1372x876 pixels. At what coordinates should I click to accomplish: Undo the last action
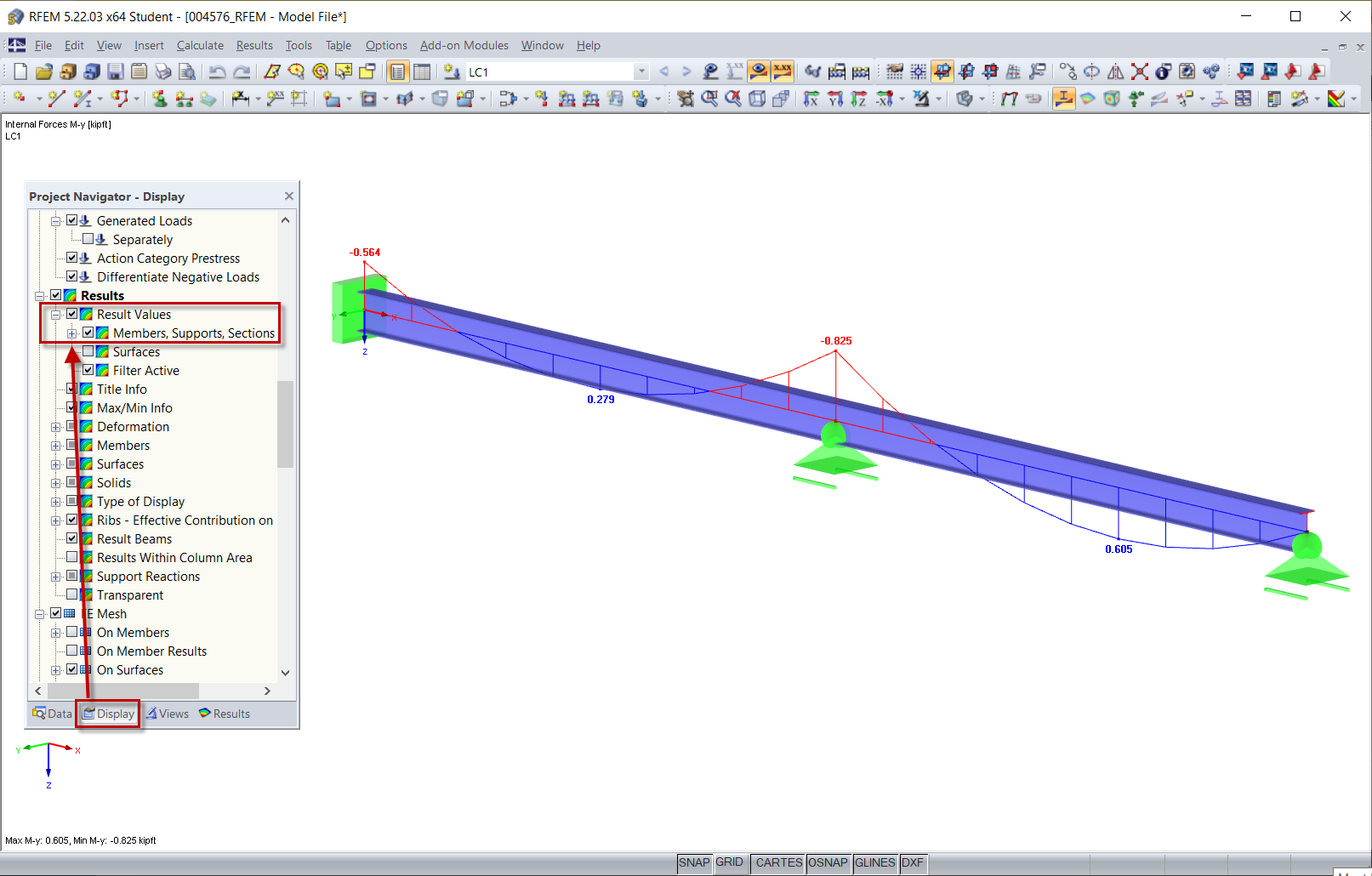217,71
